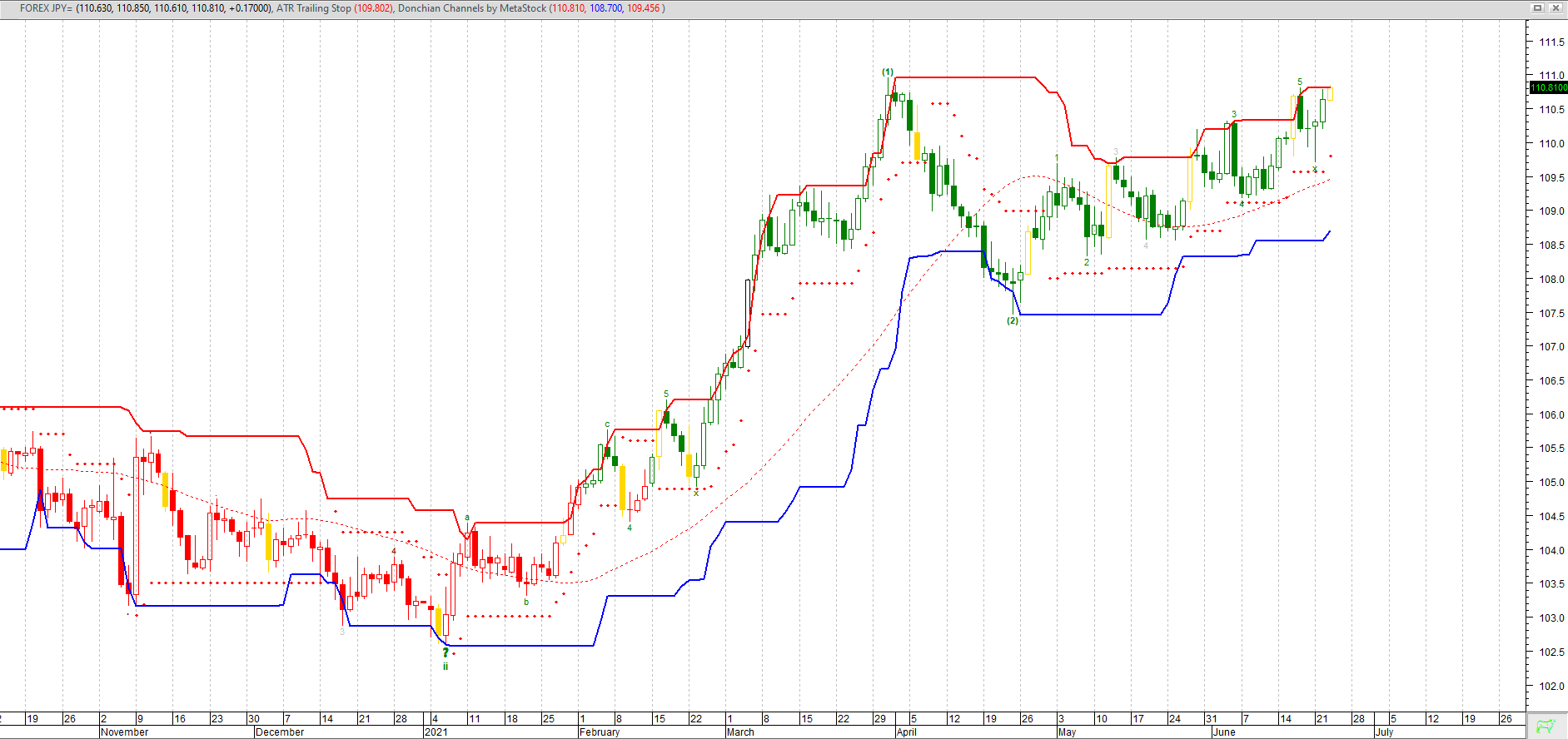Click the green question mark above ii

[446, 653]
